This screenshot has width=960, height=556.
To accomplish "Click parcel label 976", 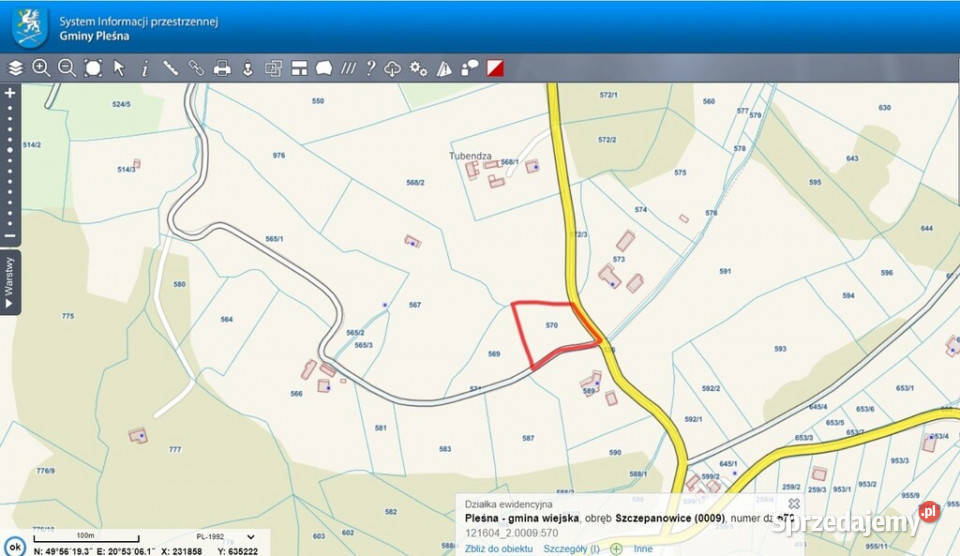I will (279, 156).
